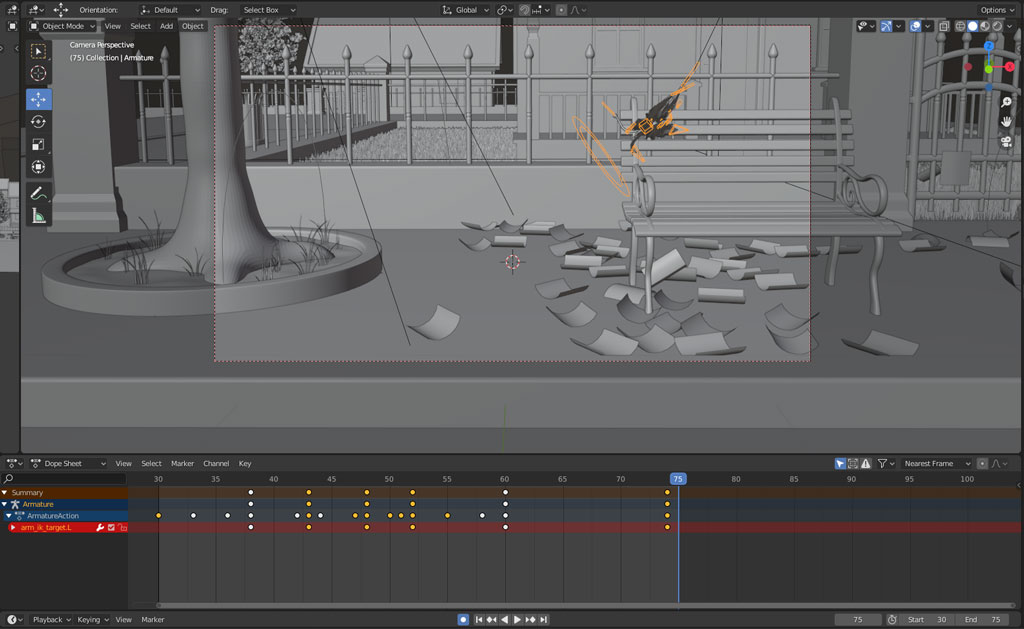Select the Select Box tool
Image resolution: width=1024 pixels, height=629 pixels.
click(x=39, y=51)
